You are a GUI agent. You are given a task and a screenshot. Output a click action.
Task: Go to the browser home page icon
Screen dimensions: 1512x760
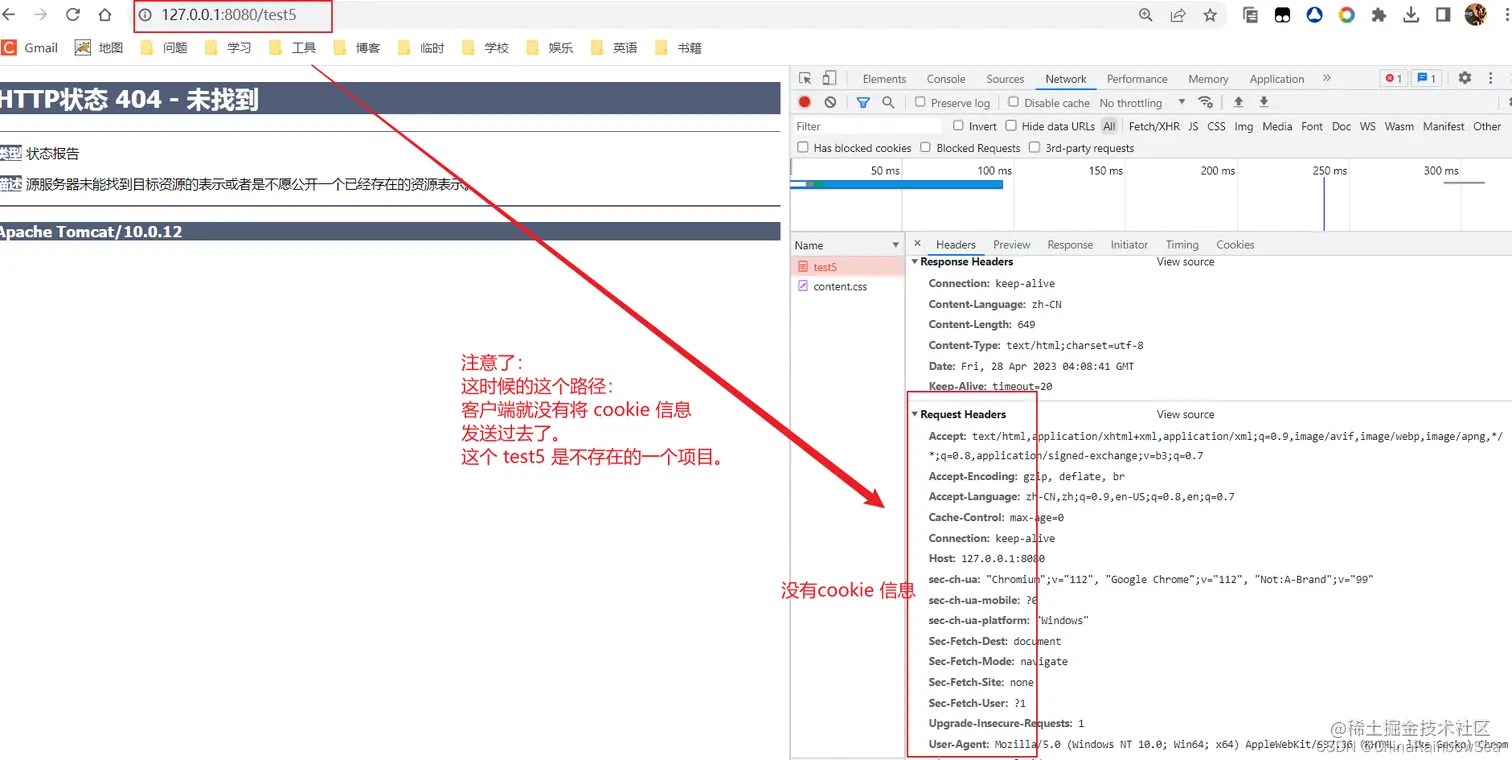pos(105,15)
